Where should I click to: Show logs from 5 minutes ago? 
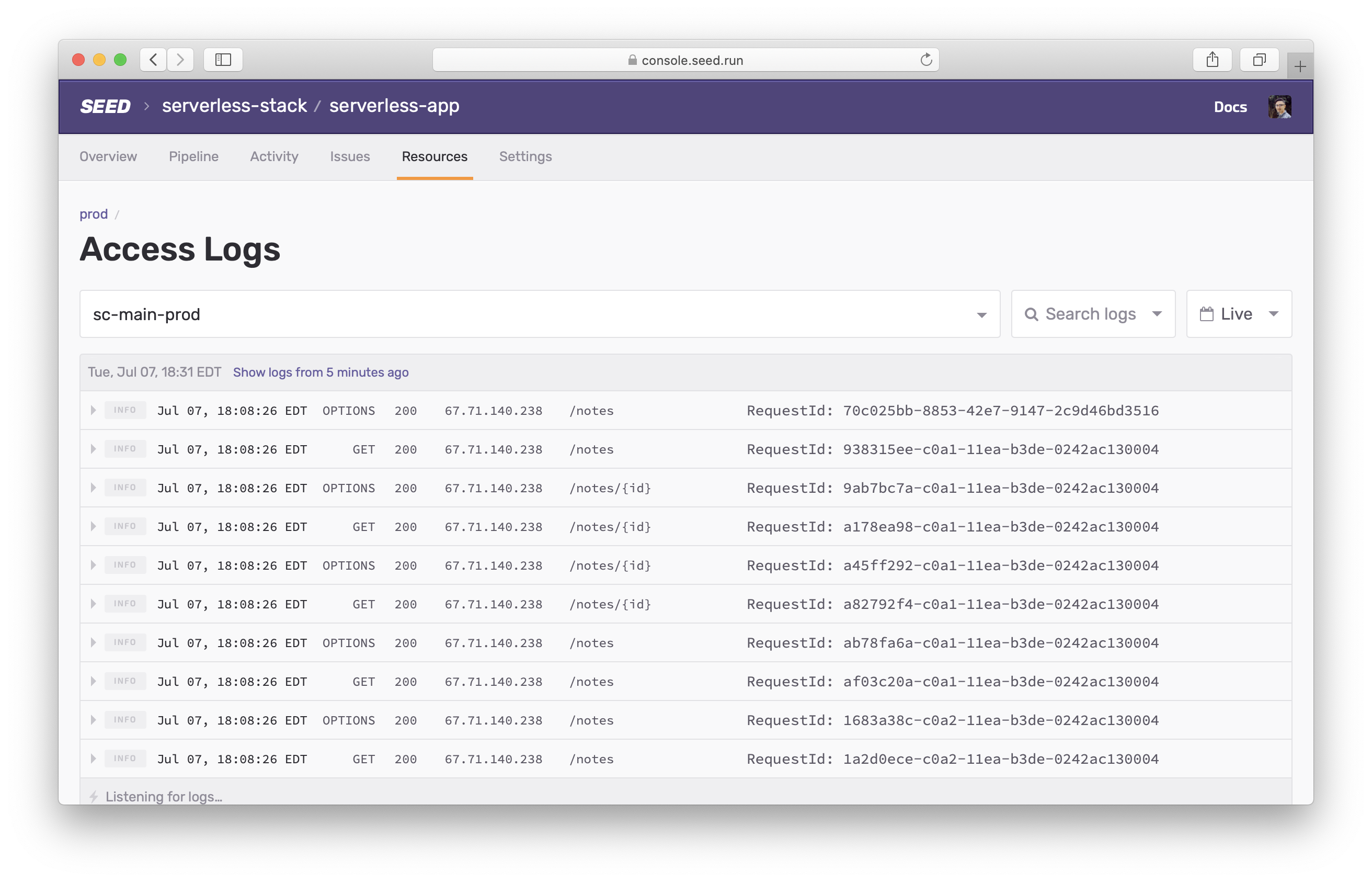point(321,372)
